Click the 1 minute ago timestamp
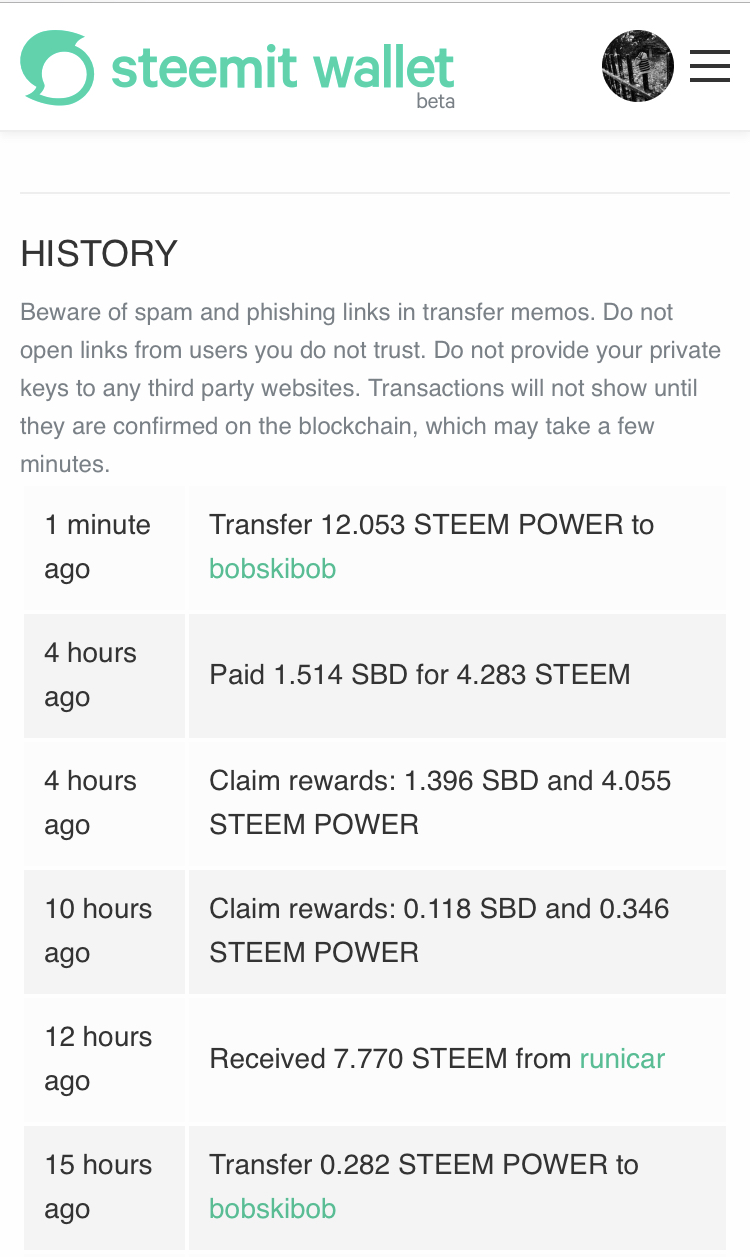The height and width of the screenshot is (1257, 750). coord(97,547)
